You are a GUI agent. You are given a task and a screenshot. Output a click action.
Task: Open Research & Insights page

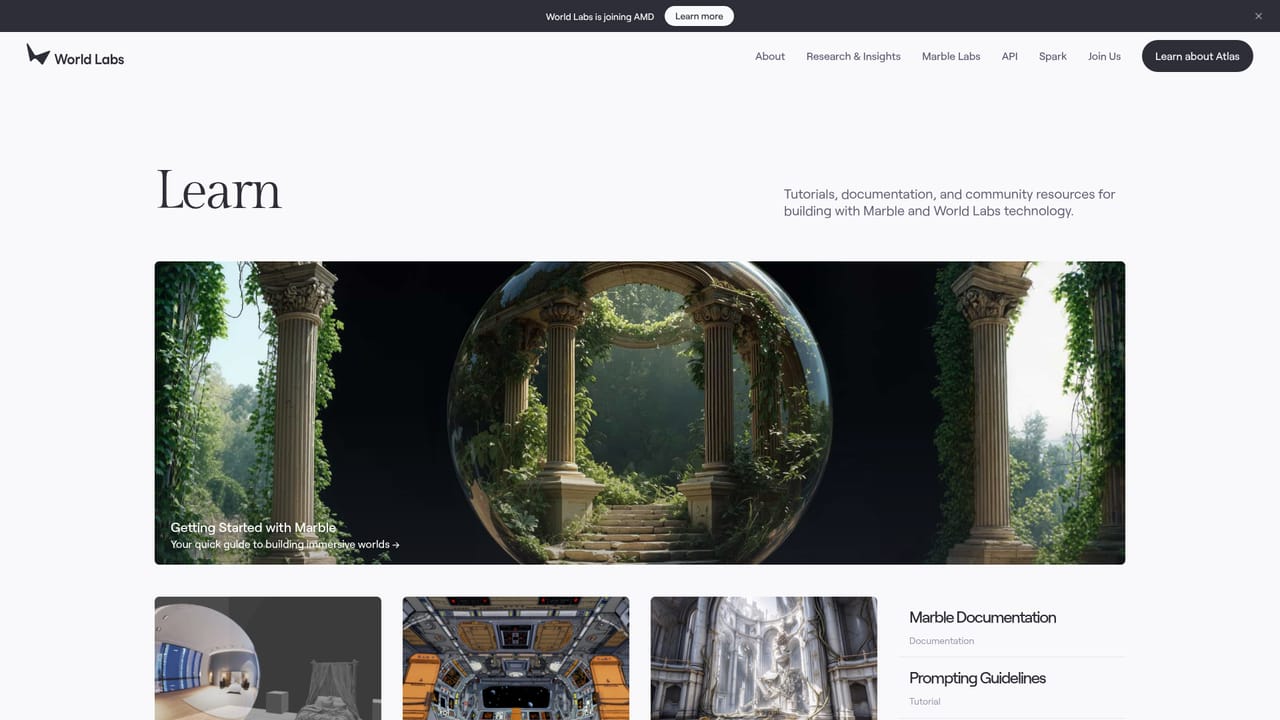pos(853,56)
